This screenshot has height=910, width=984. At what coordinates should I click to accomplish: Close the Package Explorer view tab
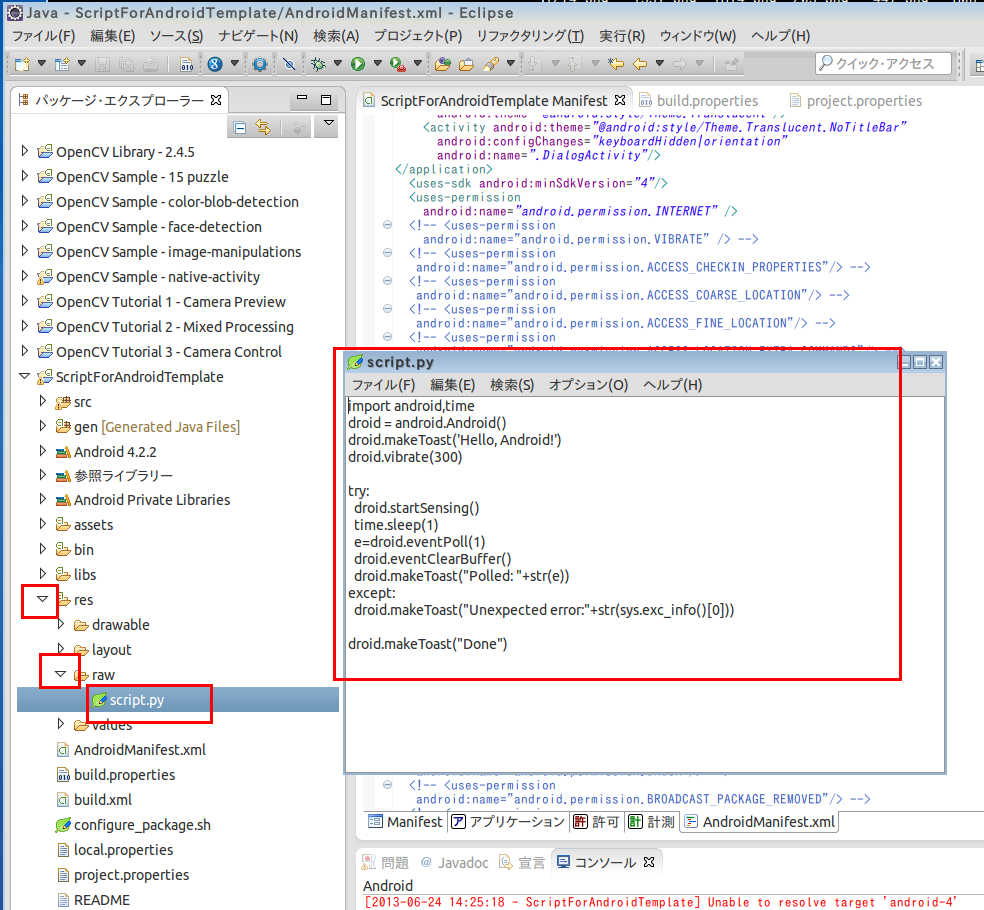click(216, 100)
